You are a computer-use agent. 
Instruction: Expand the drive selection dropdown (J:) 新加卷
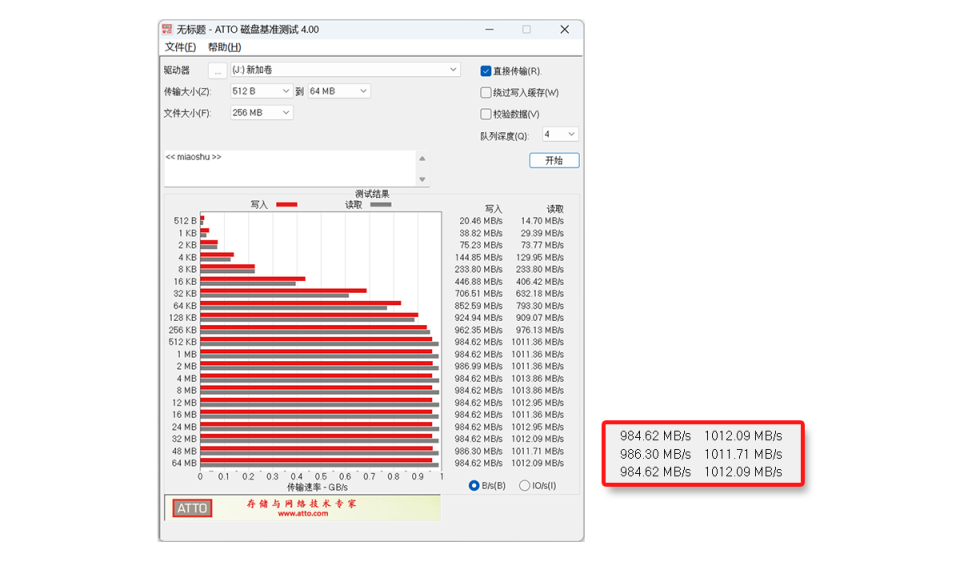345,70
